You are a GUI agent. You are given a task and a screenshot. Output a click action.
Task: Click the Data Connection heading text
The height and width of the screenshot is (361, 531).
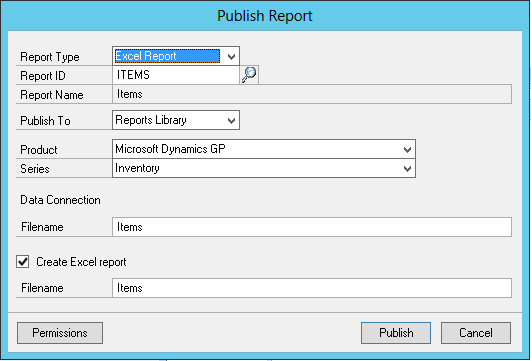tap(60, 200)
